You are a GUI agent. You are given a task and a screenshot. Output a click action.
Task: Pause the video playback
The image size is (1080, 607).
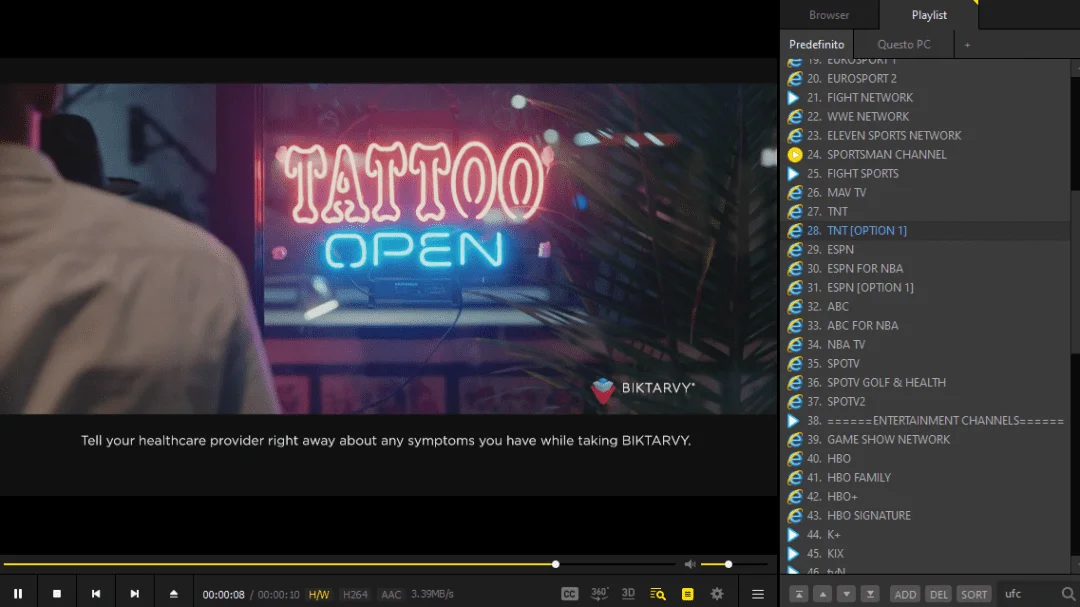click(x=18, y=593)
